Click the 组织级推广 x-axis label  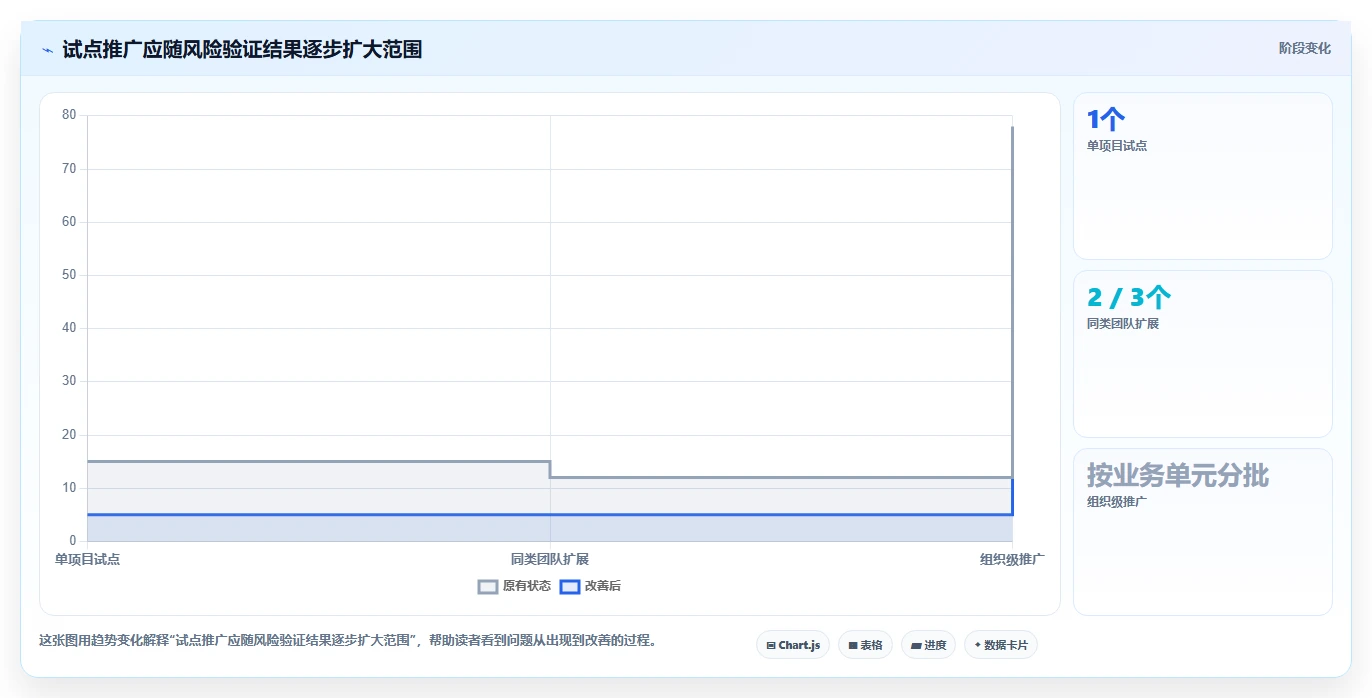1012,559
